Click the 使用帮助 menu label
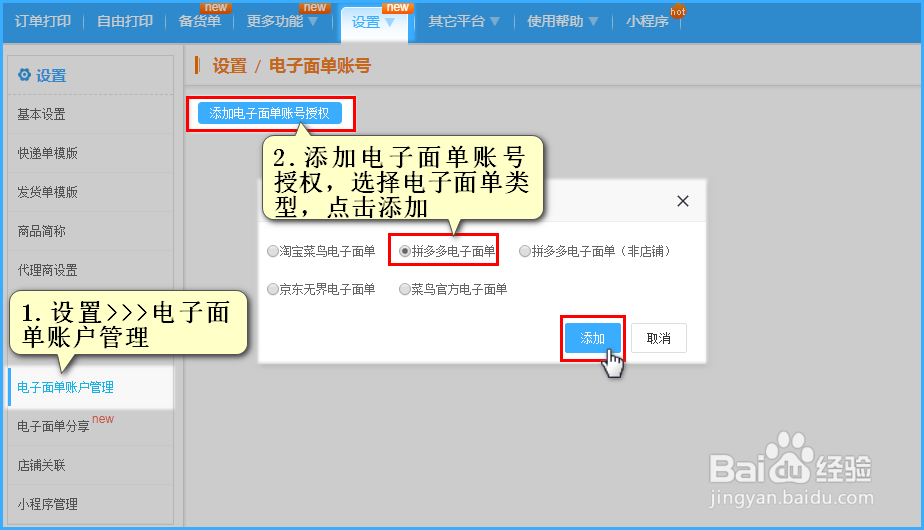Screen dimensions: 924x530 [x=555, y=21]
